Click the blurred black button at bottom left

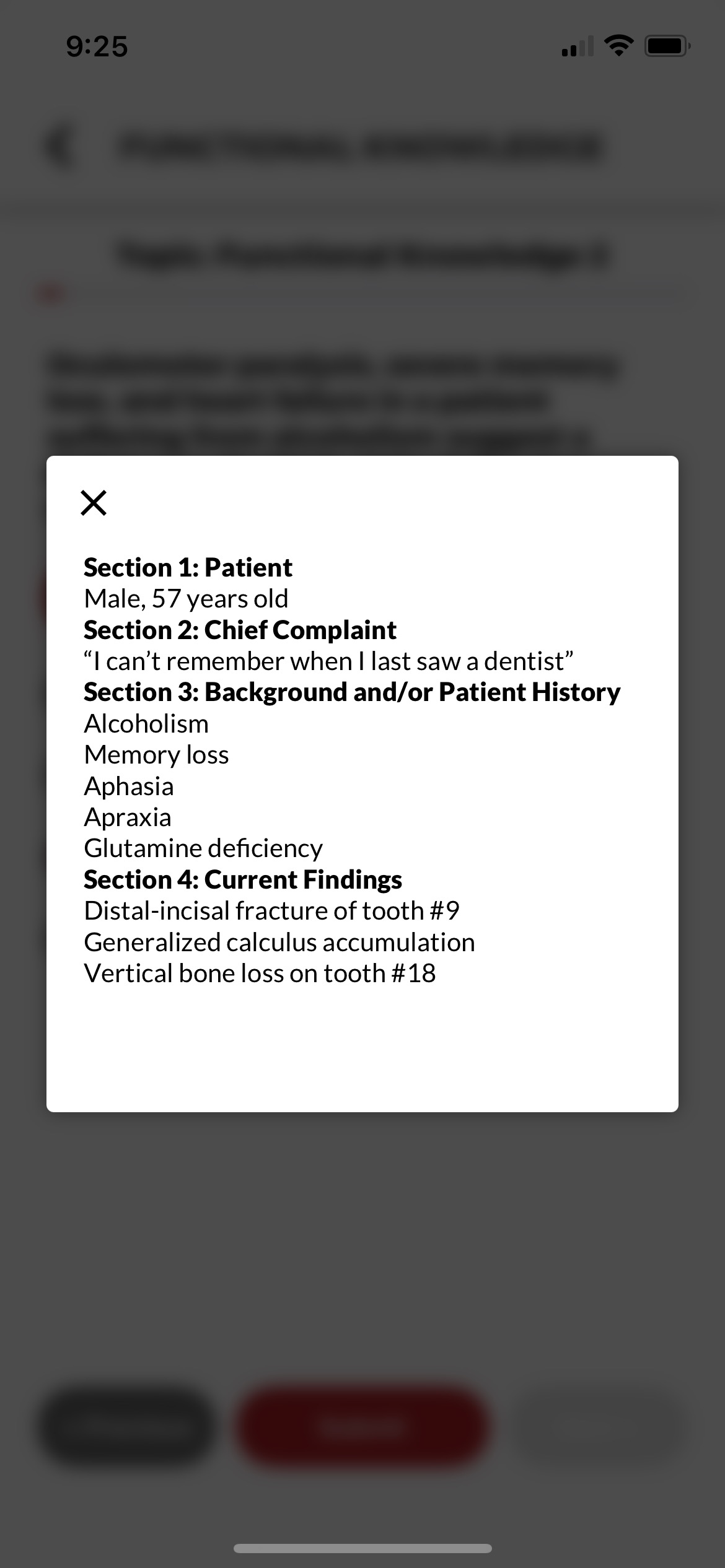[126, 1426]
